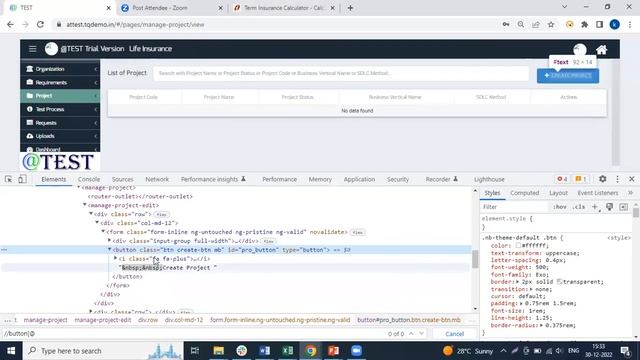Open the Zoom app on the taskbar
The width and height of the screenshot is (640, 360).
[356, 351]
